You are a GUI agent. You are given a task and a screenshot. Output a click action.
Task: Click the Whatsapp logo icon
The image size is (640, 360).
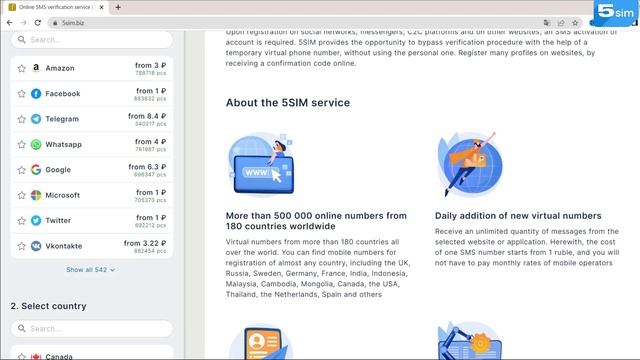(36, 144)
